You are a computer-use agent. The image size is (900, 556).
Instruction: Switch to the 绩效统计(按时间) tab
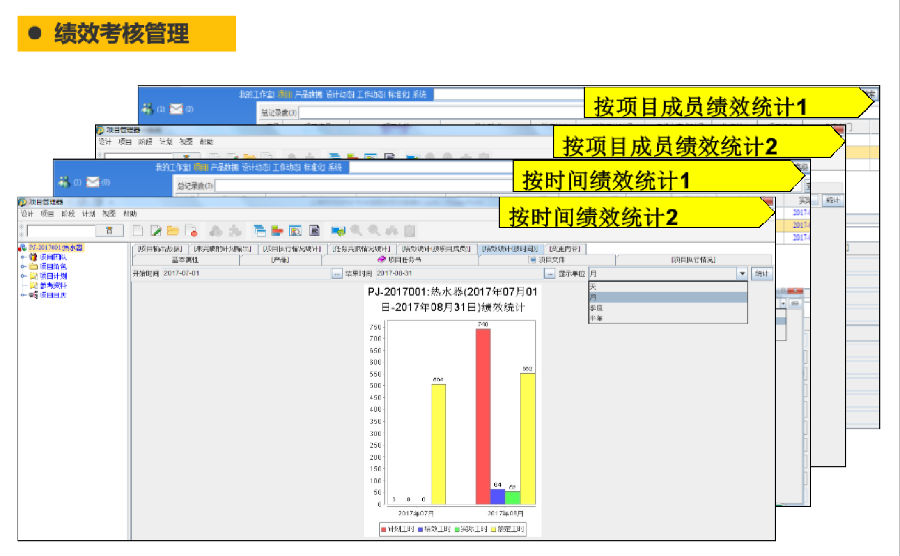pos(510,249)
